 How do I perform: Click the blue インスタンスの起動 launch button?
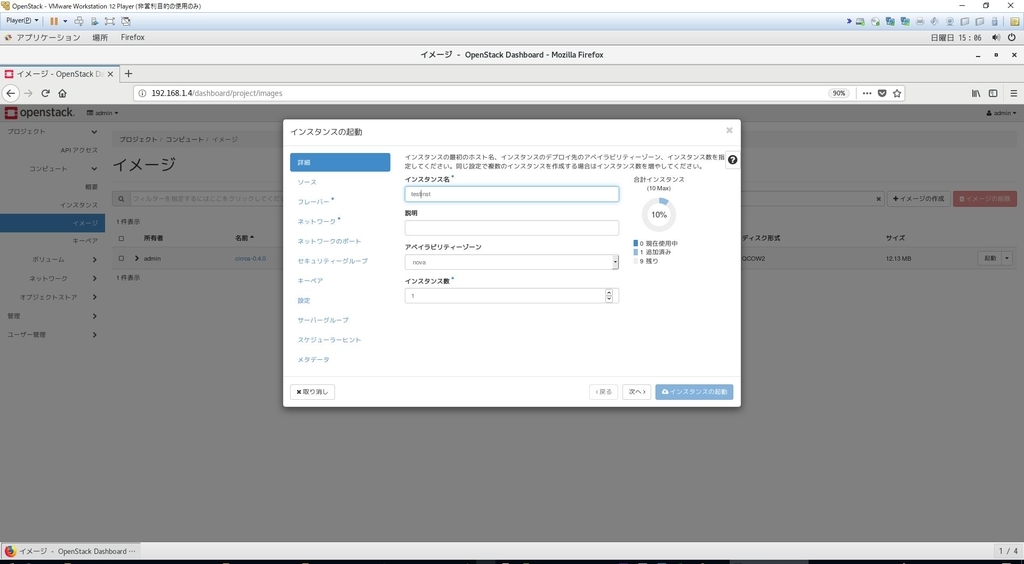pos(694,392)
